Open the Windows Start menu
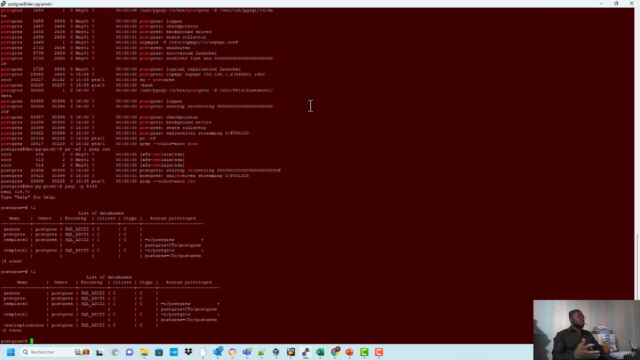Image resolution: width=640 pixels, height=360 pixels. 11,352
